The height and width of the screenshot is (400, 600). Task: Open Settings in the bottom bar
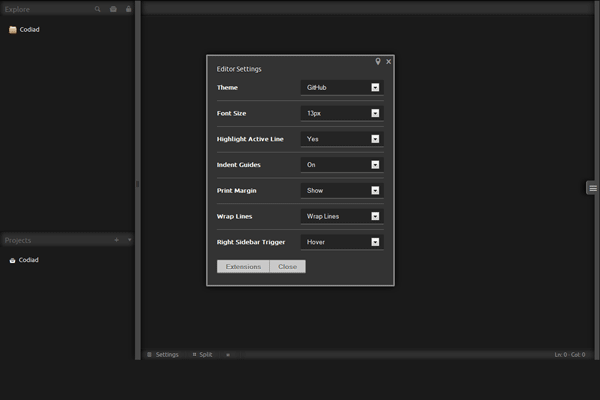(x=162, y=354)
